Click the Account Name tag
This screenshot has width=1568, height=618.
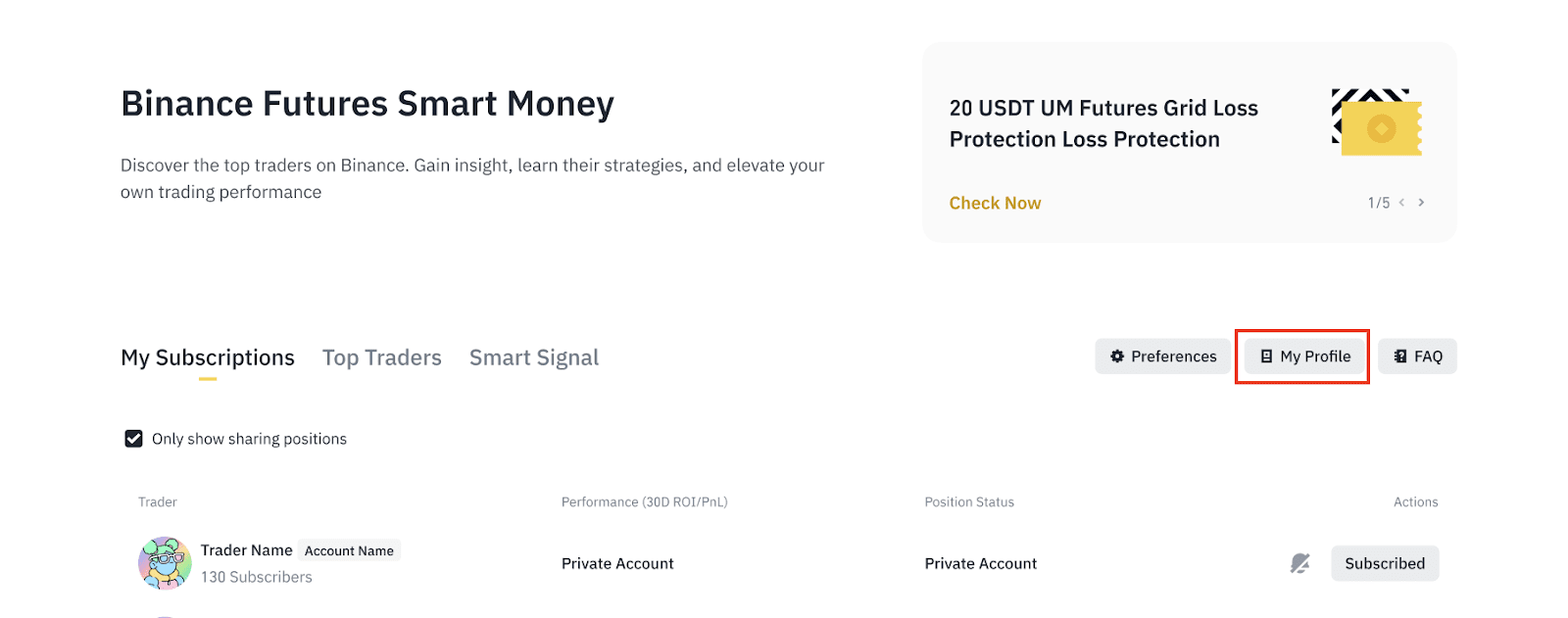point(349,550)
